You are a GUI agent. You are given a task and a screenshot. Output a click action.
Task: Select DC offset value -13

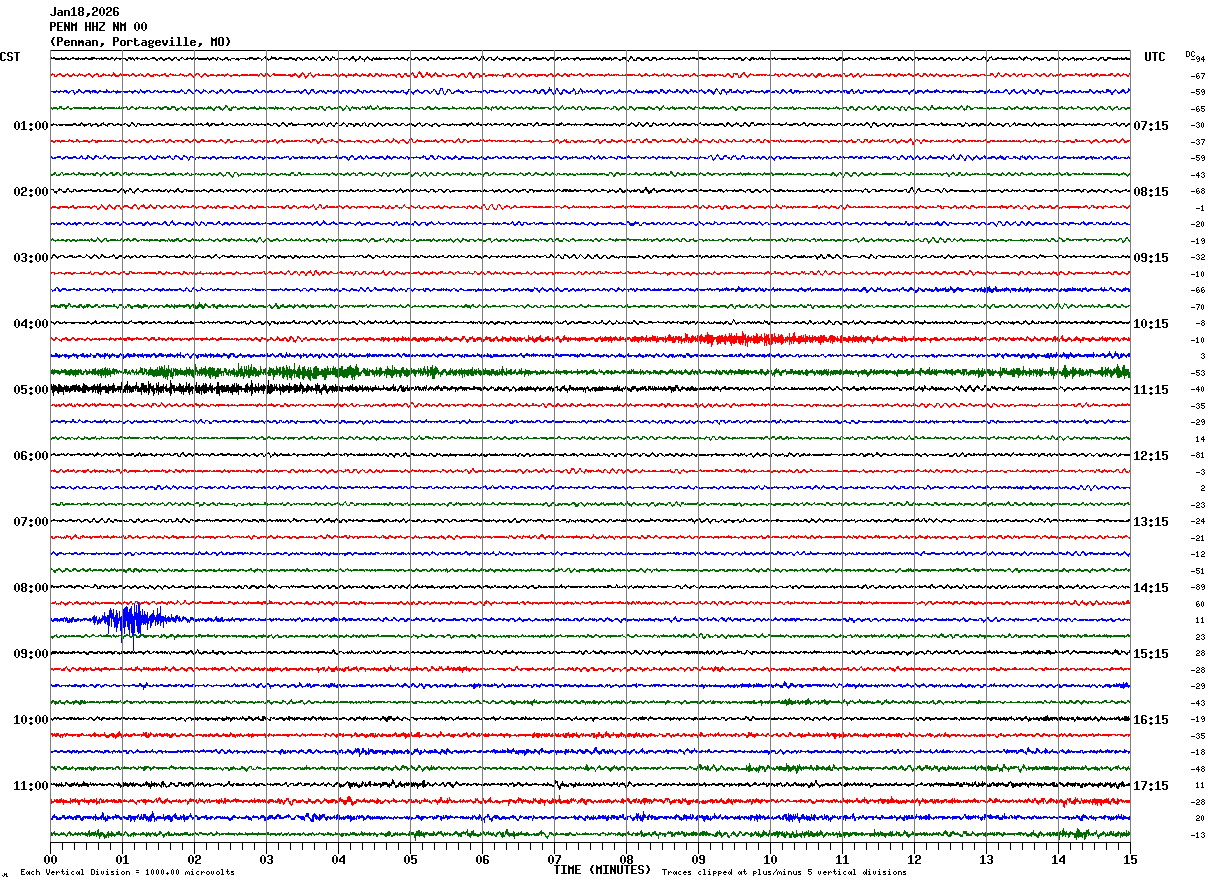pyautogui.click(x=1196, y=835)
